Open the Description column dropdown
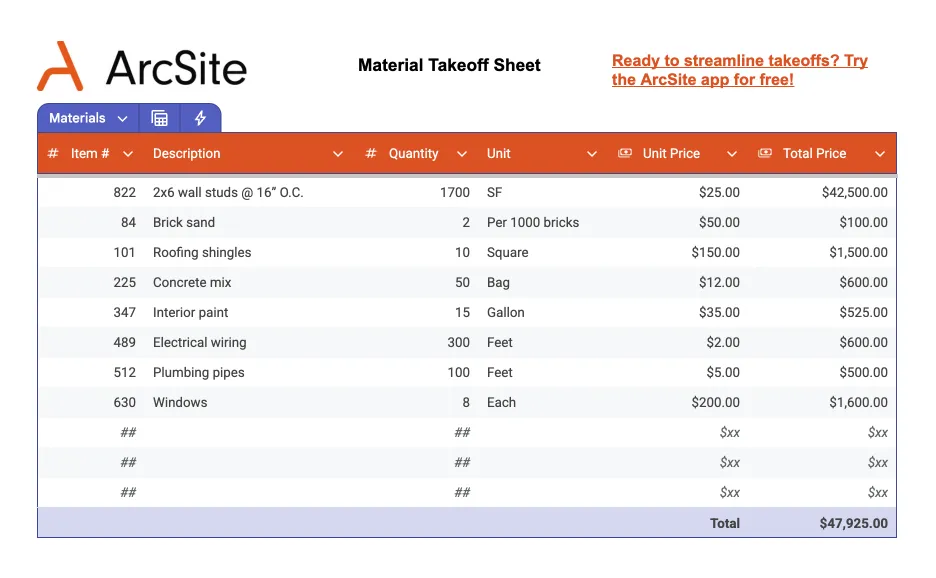 338,154
